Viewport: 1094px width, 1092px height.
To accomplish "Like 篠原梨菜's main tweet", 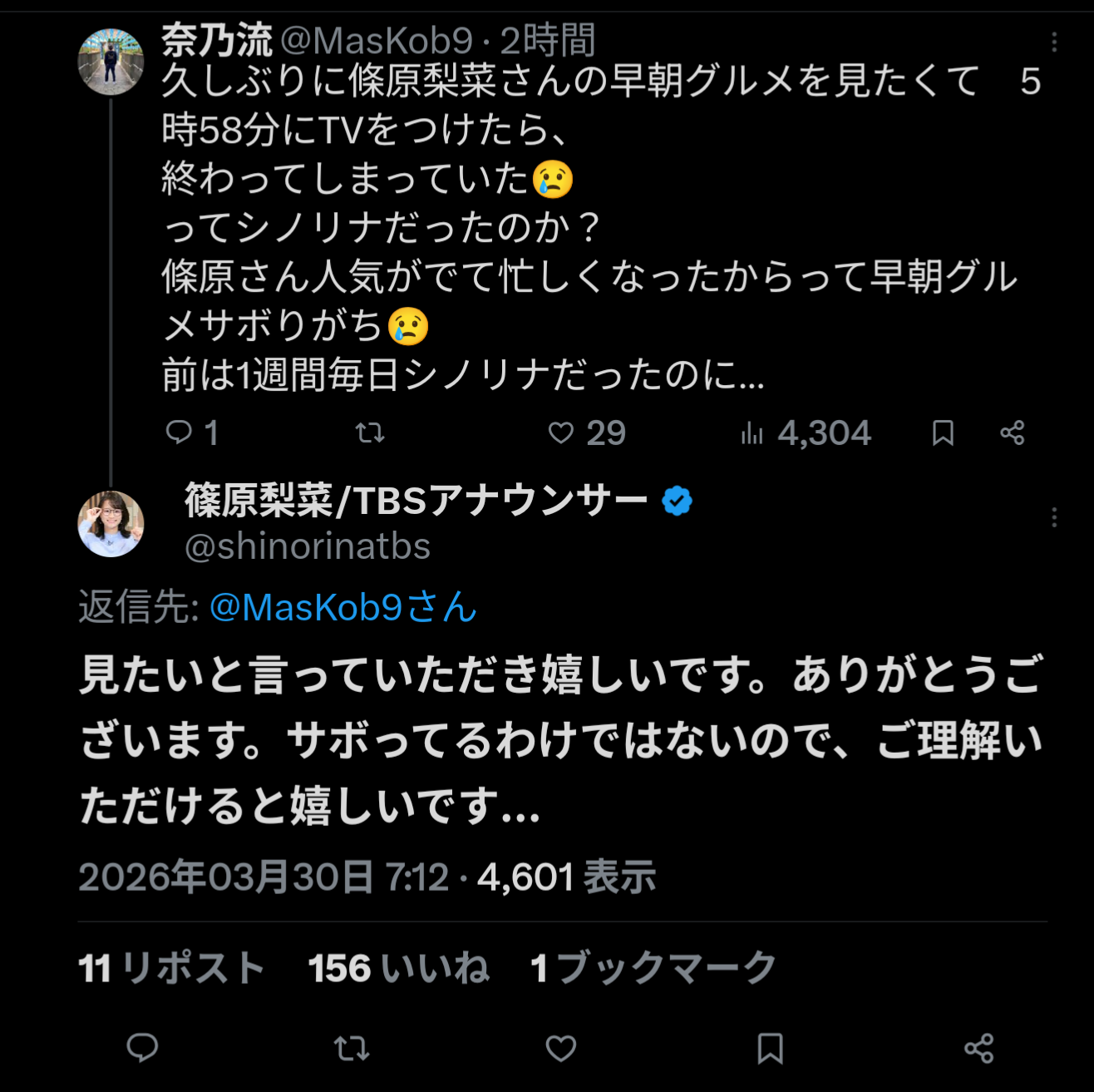I will (561, 1048).
